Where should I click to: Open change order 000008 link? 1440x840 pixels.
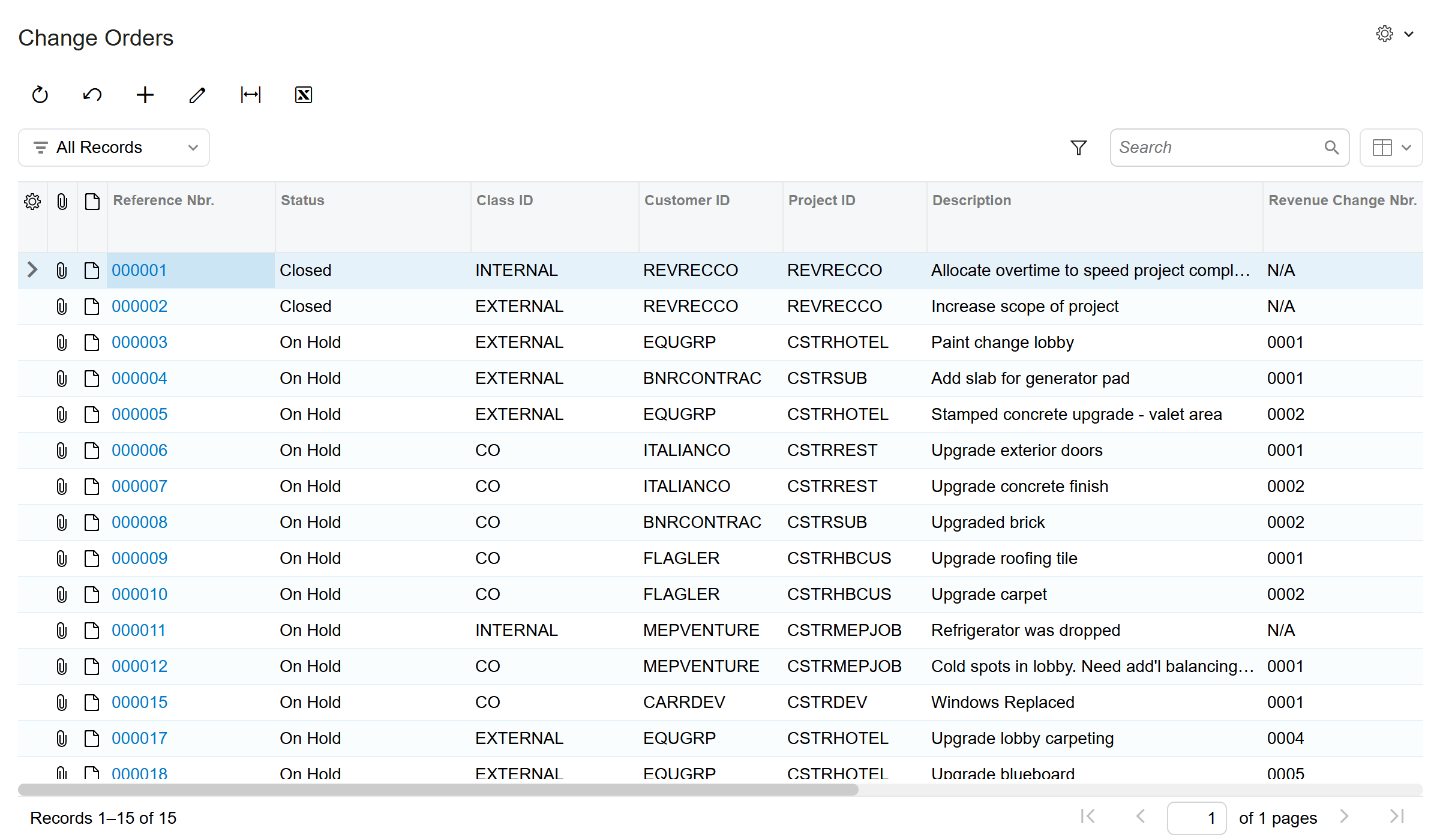tap(139, 523)
